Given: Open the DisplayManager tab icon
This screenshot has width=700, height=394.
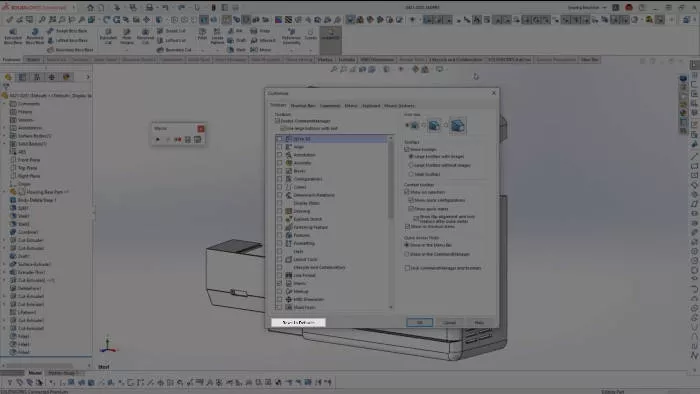Looking at the screenshot, I should click(x=67, y=77).
